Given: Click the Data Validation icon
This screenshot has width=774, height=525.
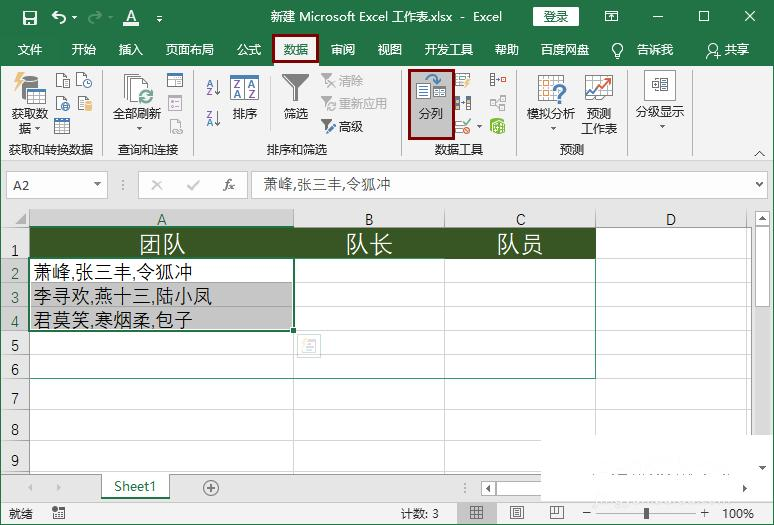Looking at the screenshot, I should tap(463, 126).
